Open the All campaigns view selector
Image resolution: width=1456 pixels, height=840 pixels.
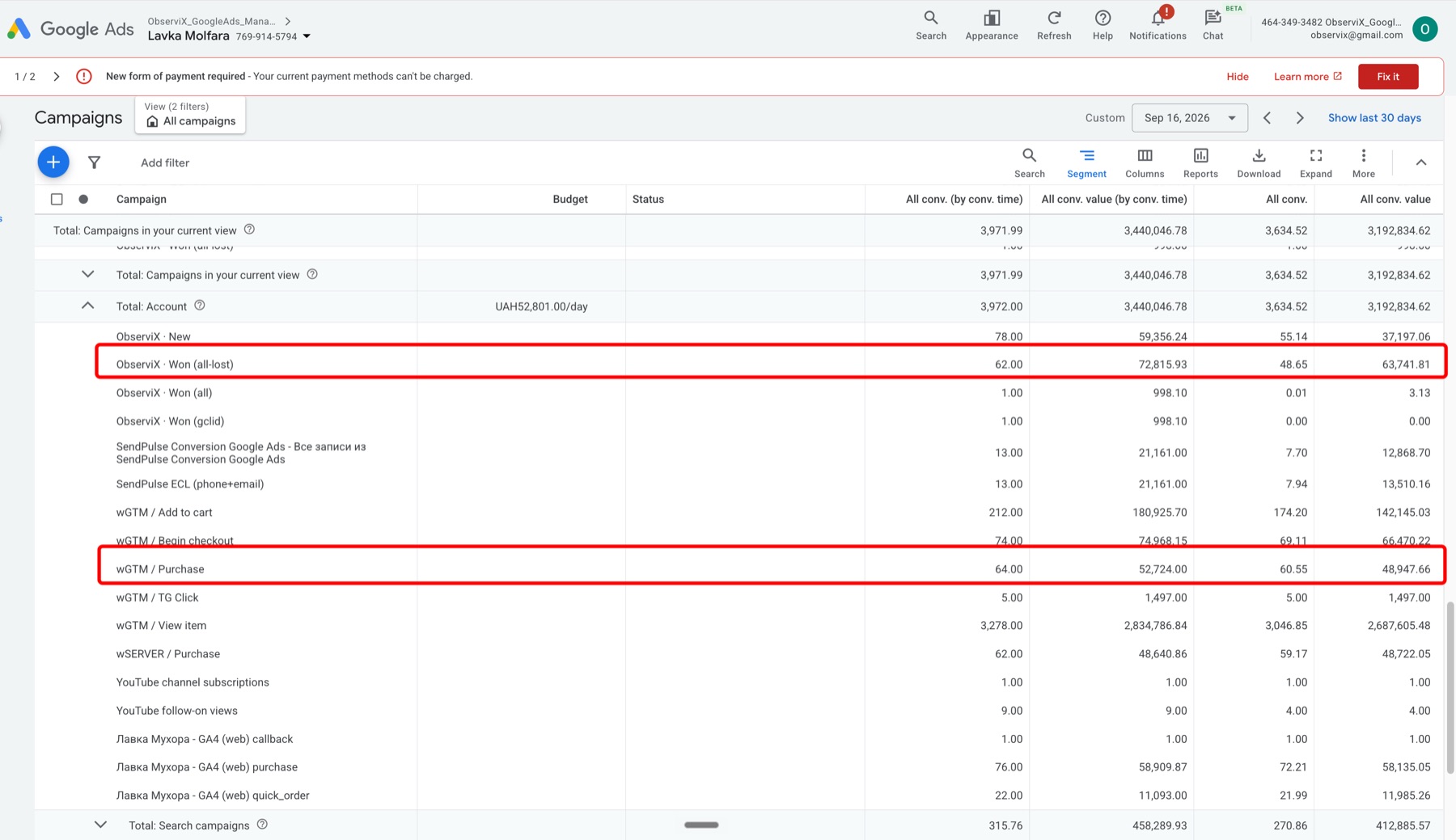pyautogui.click(x=190, y=115)
